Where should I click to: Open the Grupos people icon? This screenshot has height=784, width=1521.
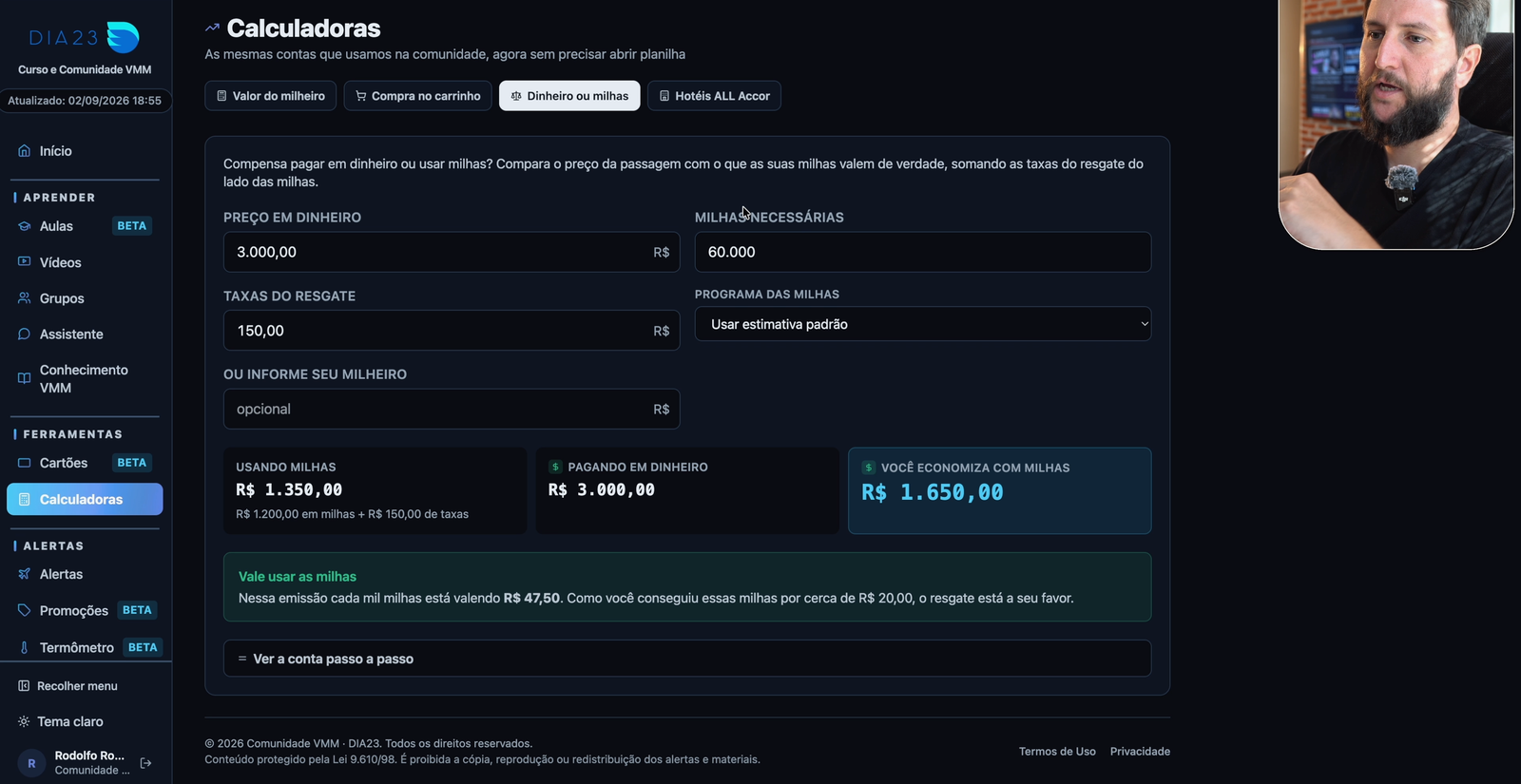coord(24,297)
